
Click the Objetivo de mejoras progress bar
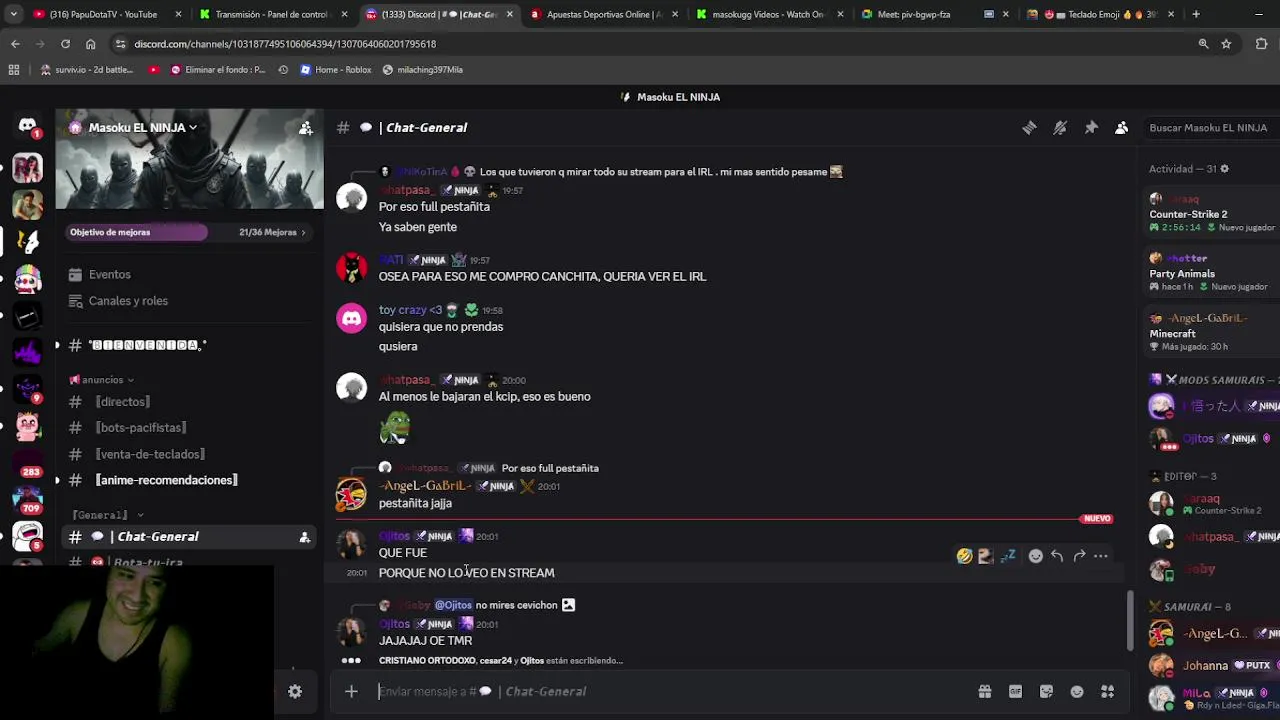pyautogui.click(x=137, y=232)
